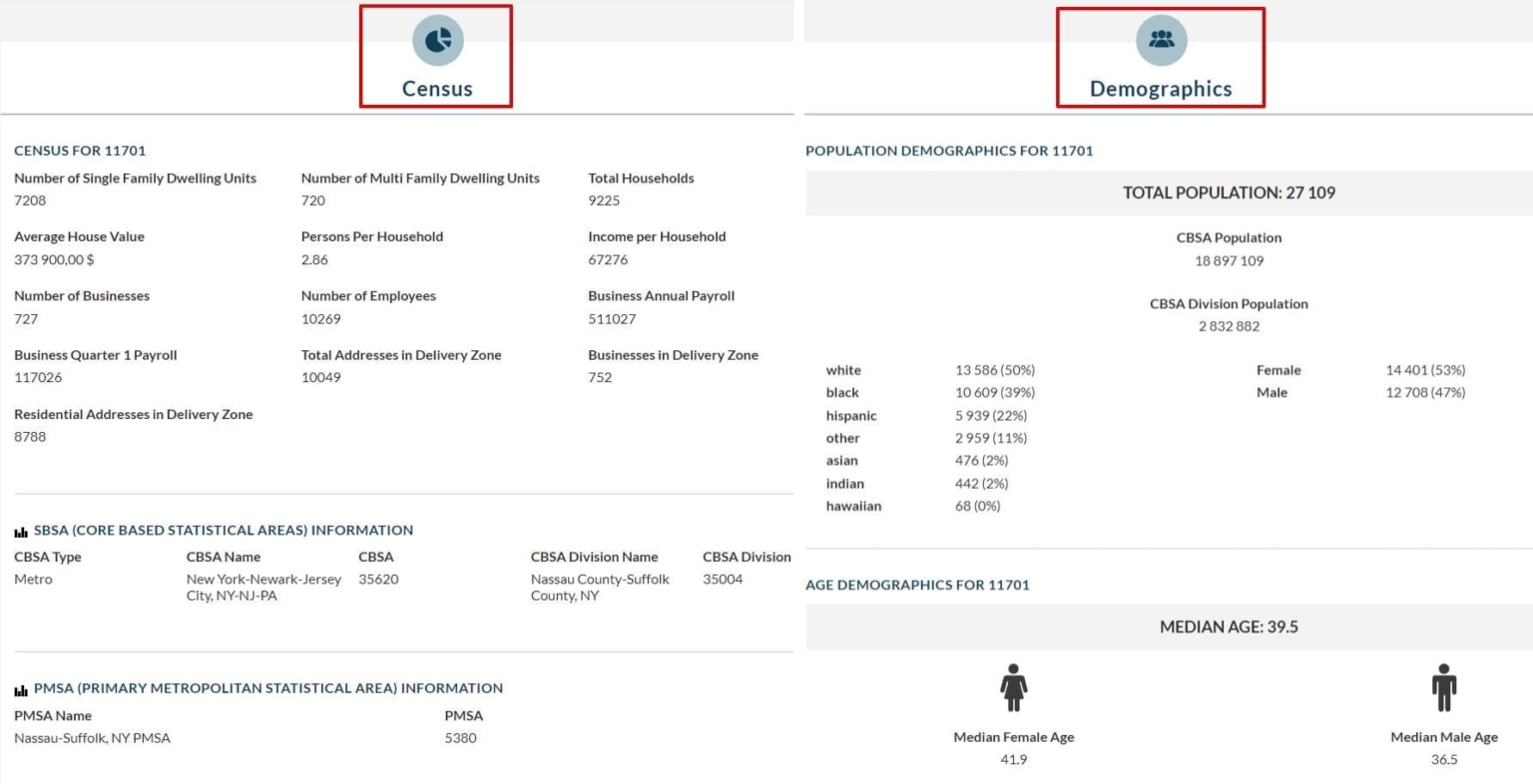Click the bar chart icon beside PMSA heading
This screenshot has width=1533, height=784.
point(21,689)
